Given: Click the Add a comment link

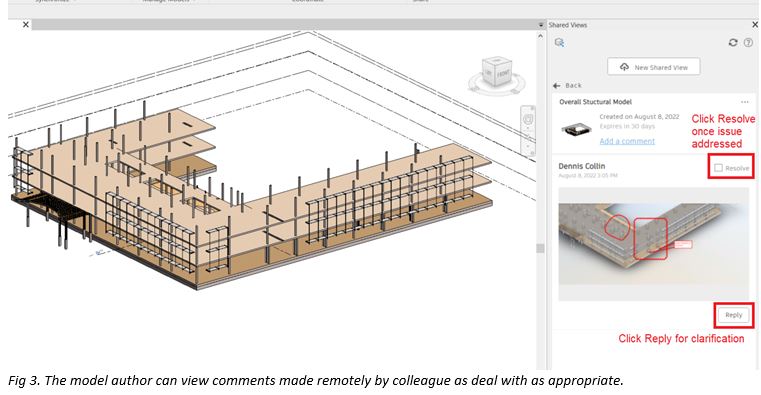Looking at the screenshot, I should [627, 141].
